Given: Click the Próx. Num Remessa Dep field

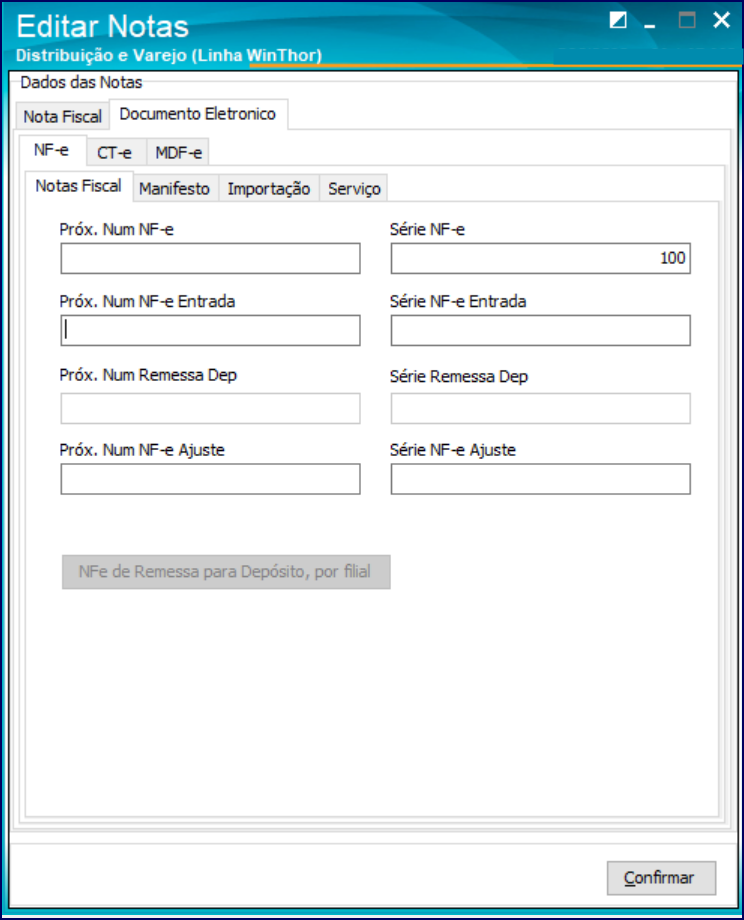Looking at the screenshot, I should (210, 408).
